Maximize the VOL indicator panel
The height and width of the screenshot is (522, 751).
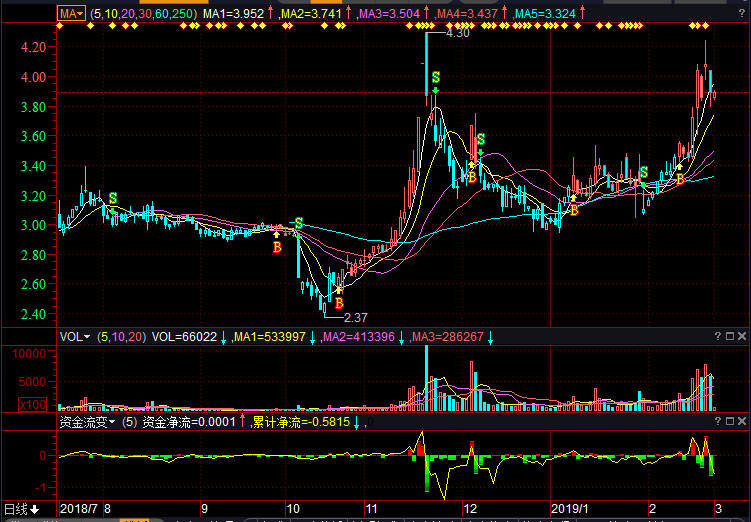729,336
